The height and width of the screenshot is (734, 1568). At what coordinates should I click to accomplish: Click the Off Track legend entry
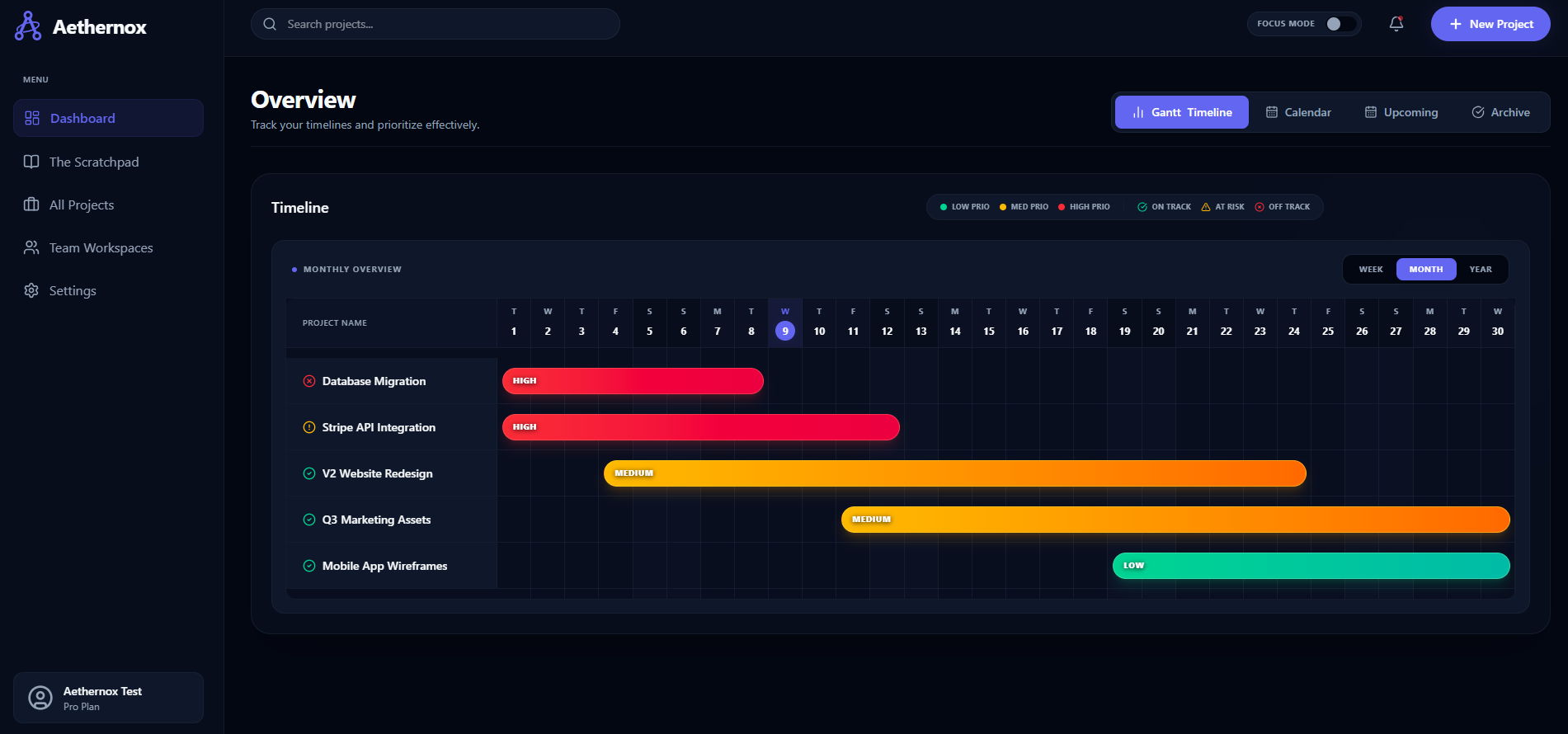click(x=1283, y=207)
